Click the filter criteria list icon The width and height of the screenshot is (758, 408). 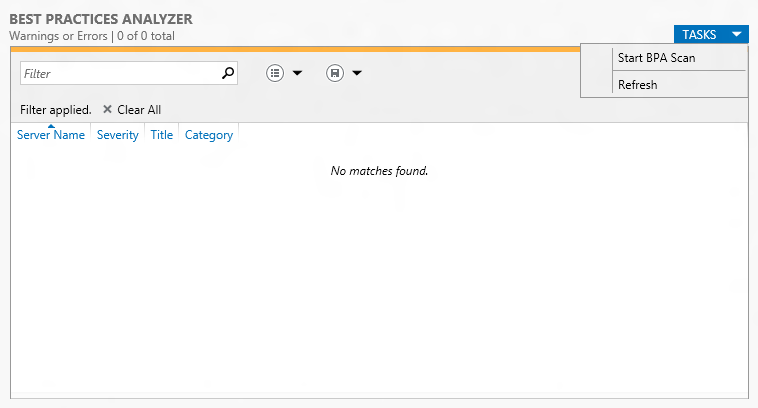click(x=275, y=73)
